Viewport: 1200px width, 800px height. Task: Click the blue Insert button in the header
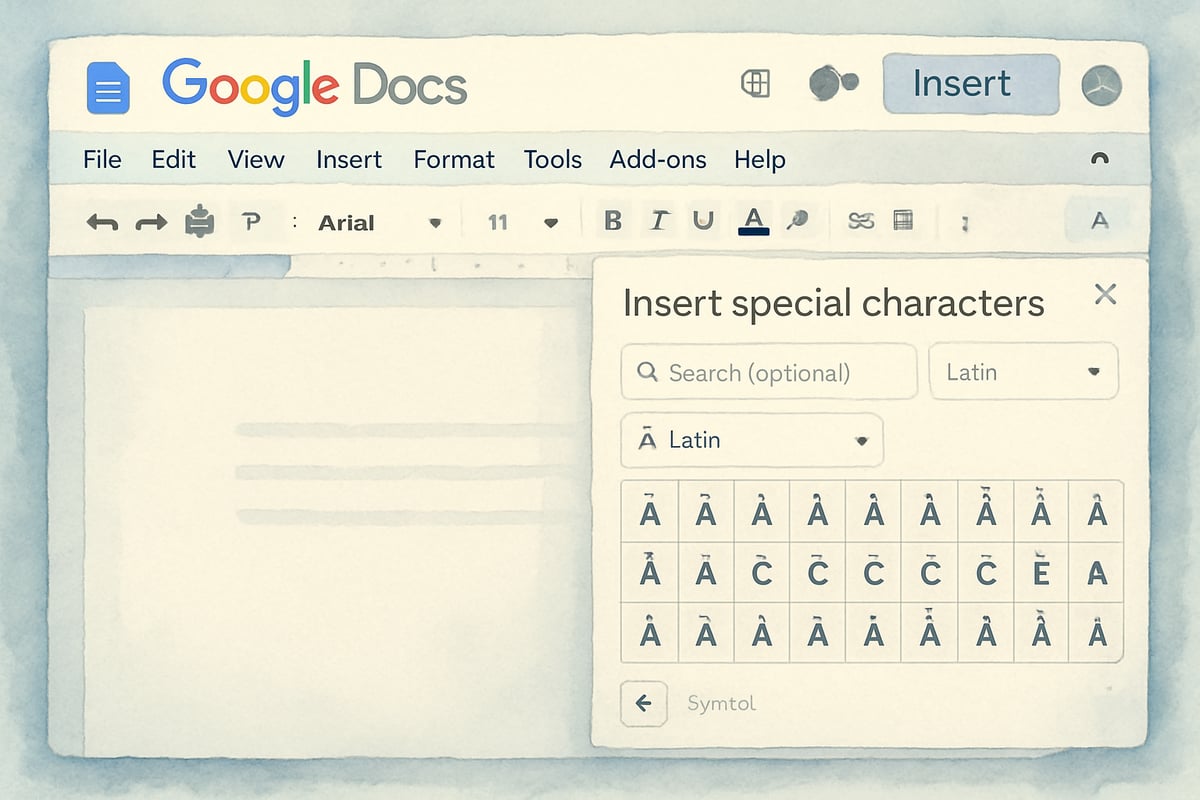pyautogui.click(x=971, y=84)
